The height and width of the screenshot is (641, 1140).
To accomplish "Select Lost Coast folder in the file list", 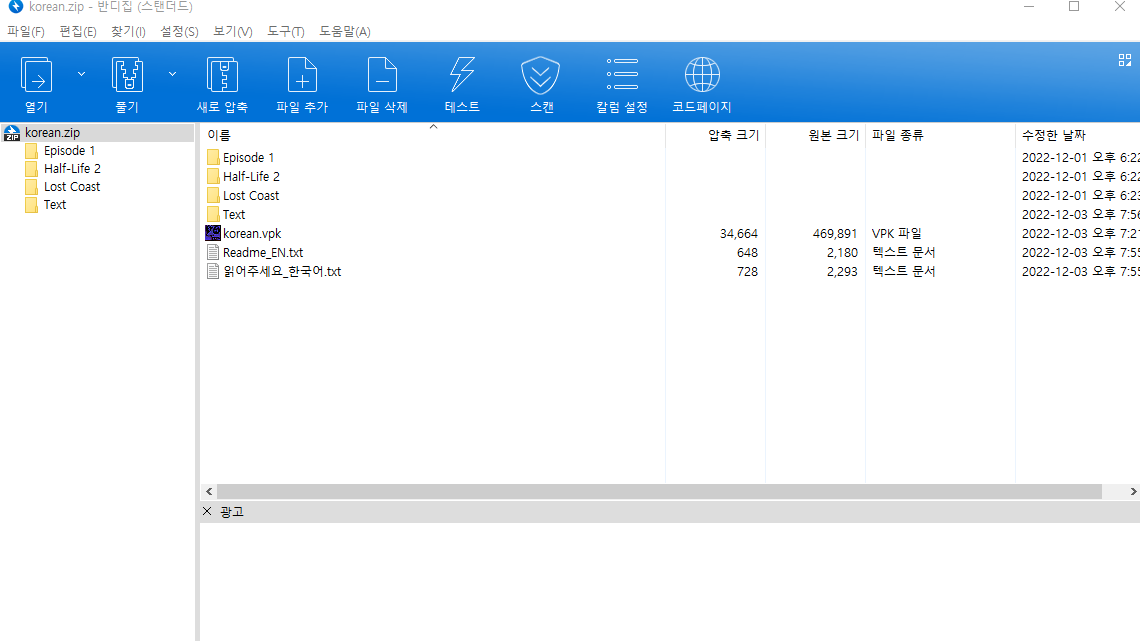I will [251, 195].
